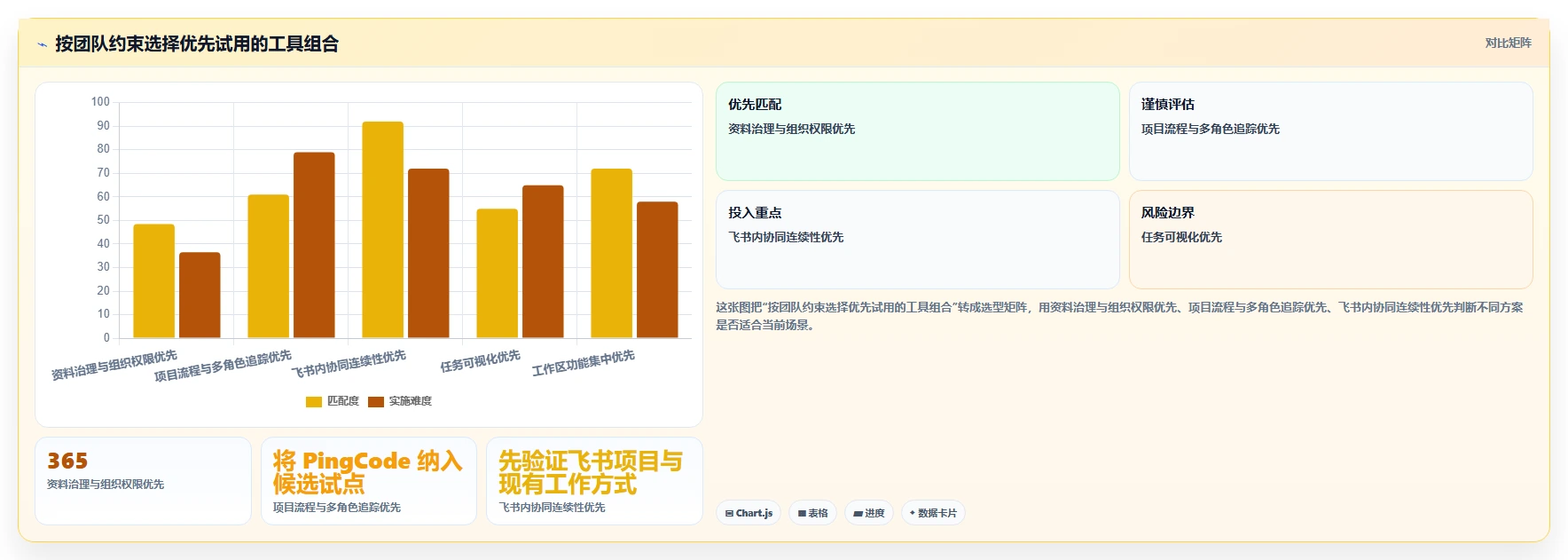Click the 365 stat card
This screenshot has height=560, width=1568.
(143, 481)
